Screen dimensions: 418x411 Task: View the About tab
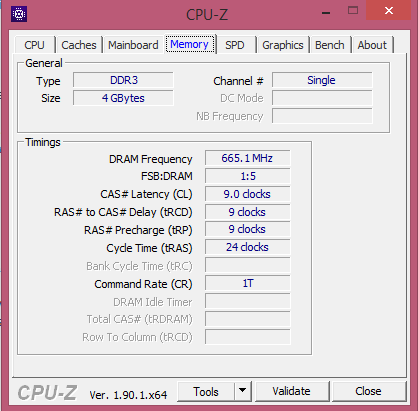tap(372, 45)
